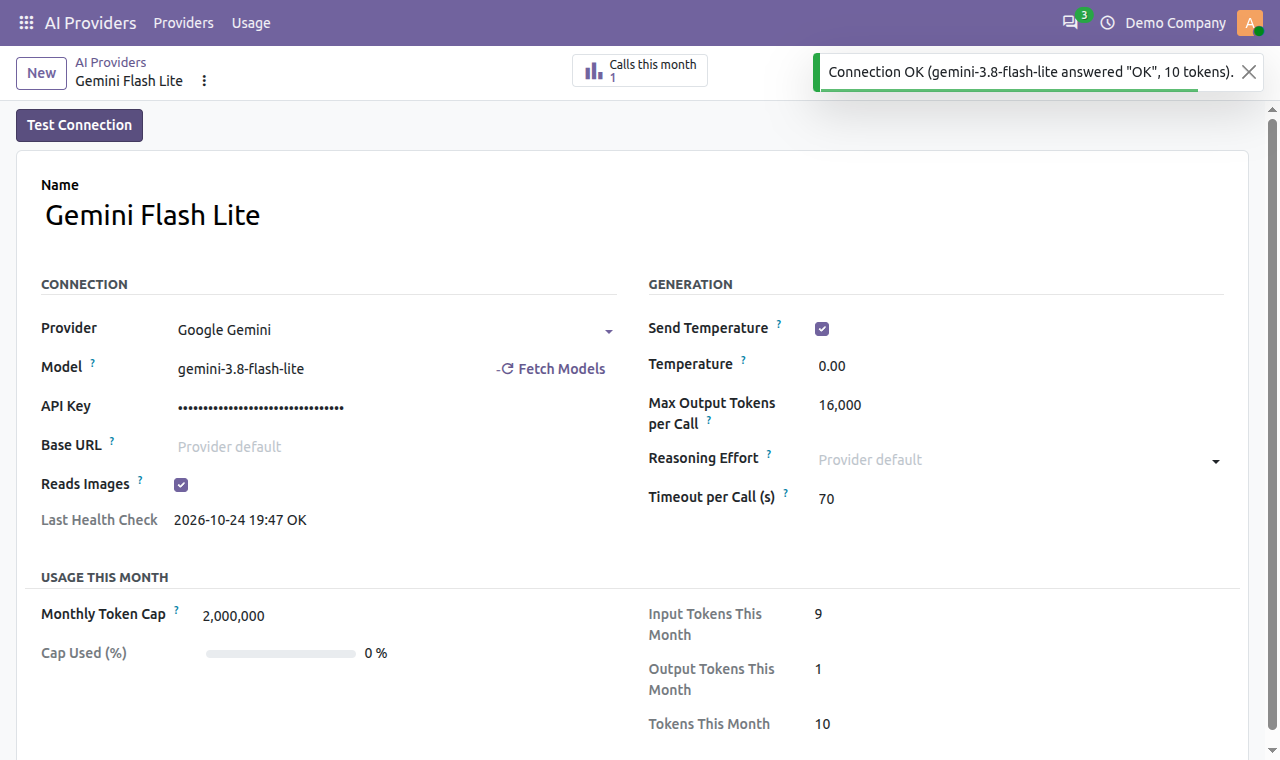Show the Monthly Token Cap help tooltip
The image size is (1280, 760).
coord(176,610)
